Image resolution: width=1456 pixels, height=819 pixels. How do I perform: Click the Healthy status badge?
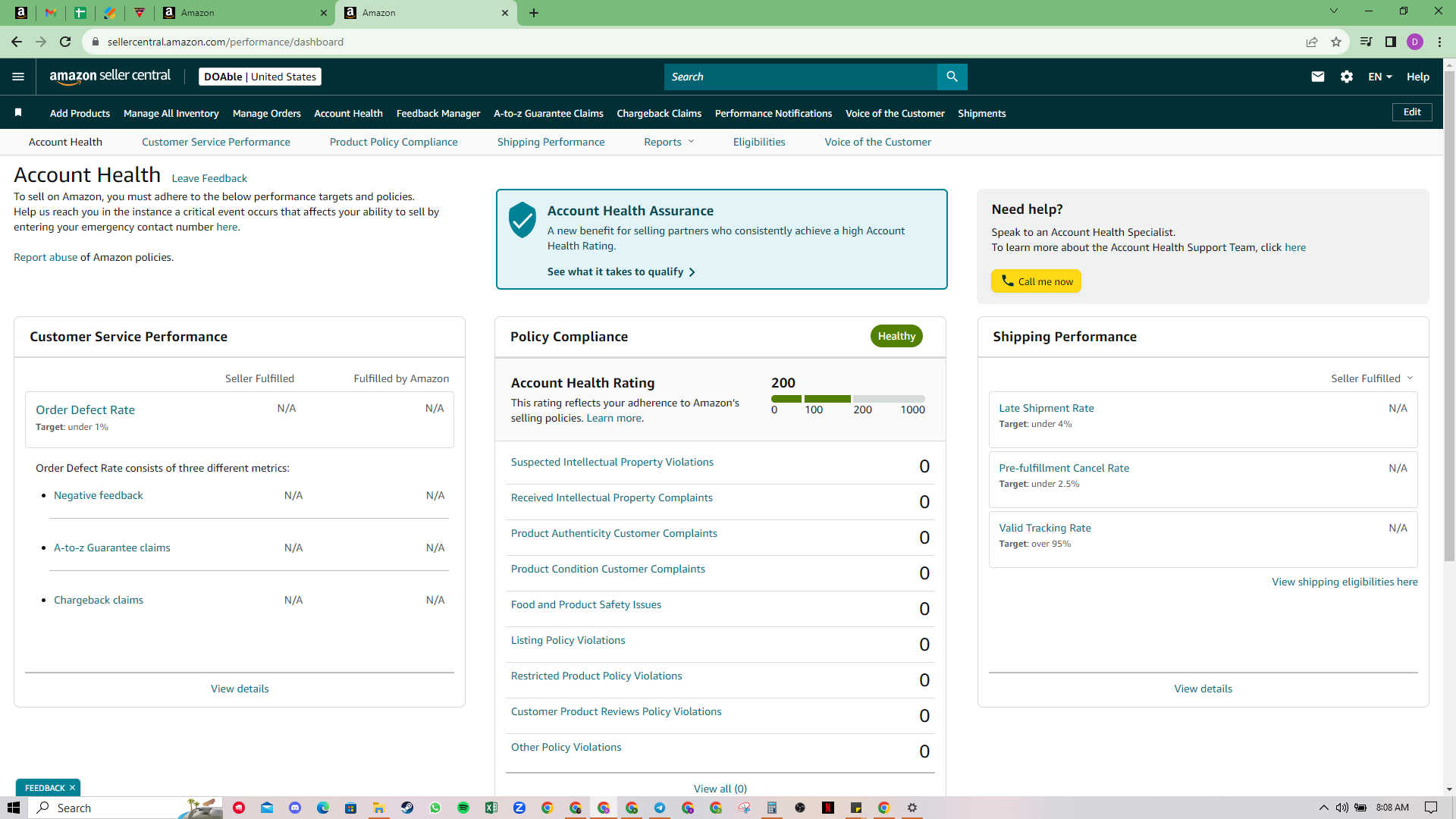(896, 336)
